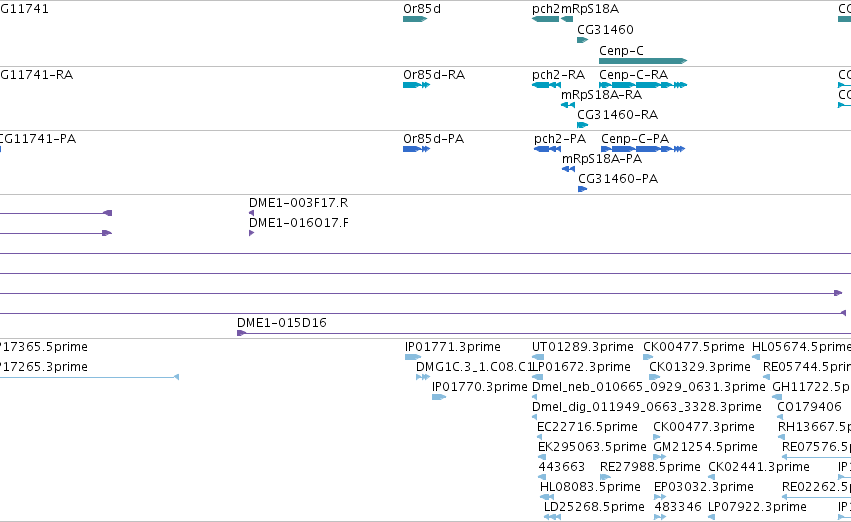Select the LP01672.3prime EST
The image size is (851, 522).
click(537, 377)
